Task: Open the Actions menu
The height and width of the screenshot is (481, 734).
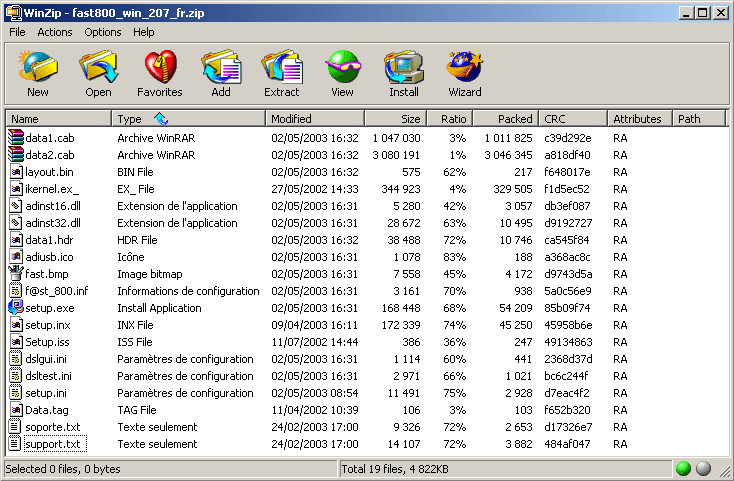Action: (x=55, y=32)
